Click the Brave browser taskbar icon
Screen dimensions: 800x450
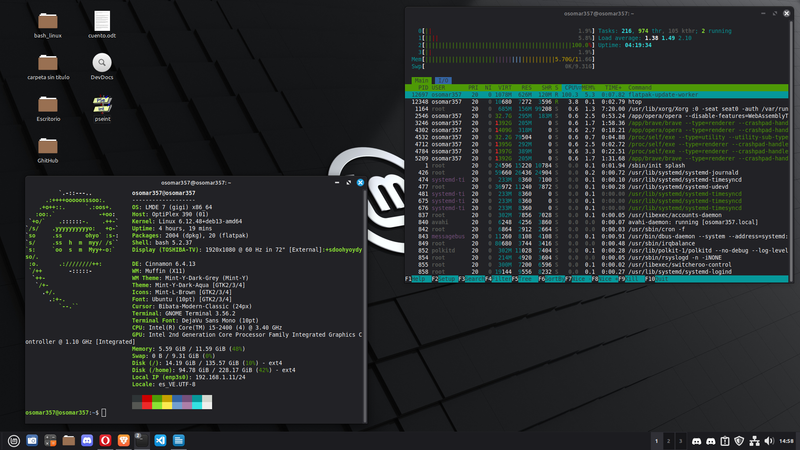pyautogui.click(x=123, y=440)
